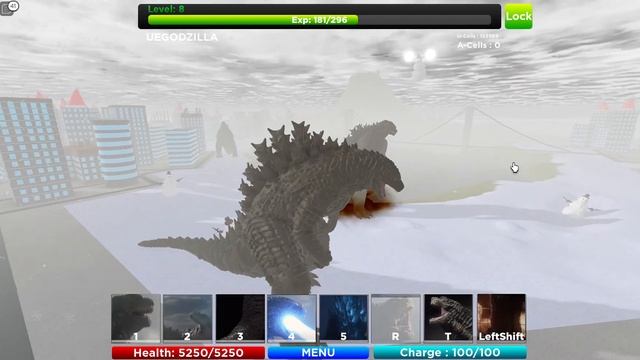640x360 pixels.
Task: Click the teal Charge 100/100 bar
Action: tap(450, 353)
